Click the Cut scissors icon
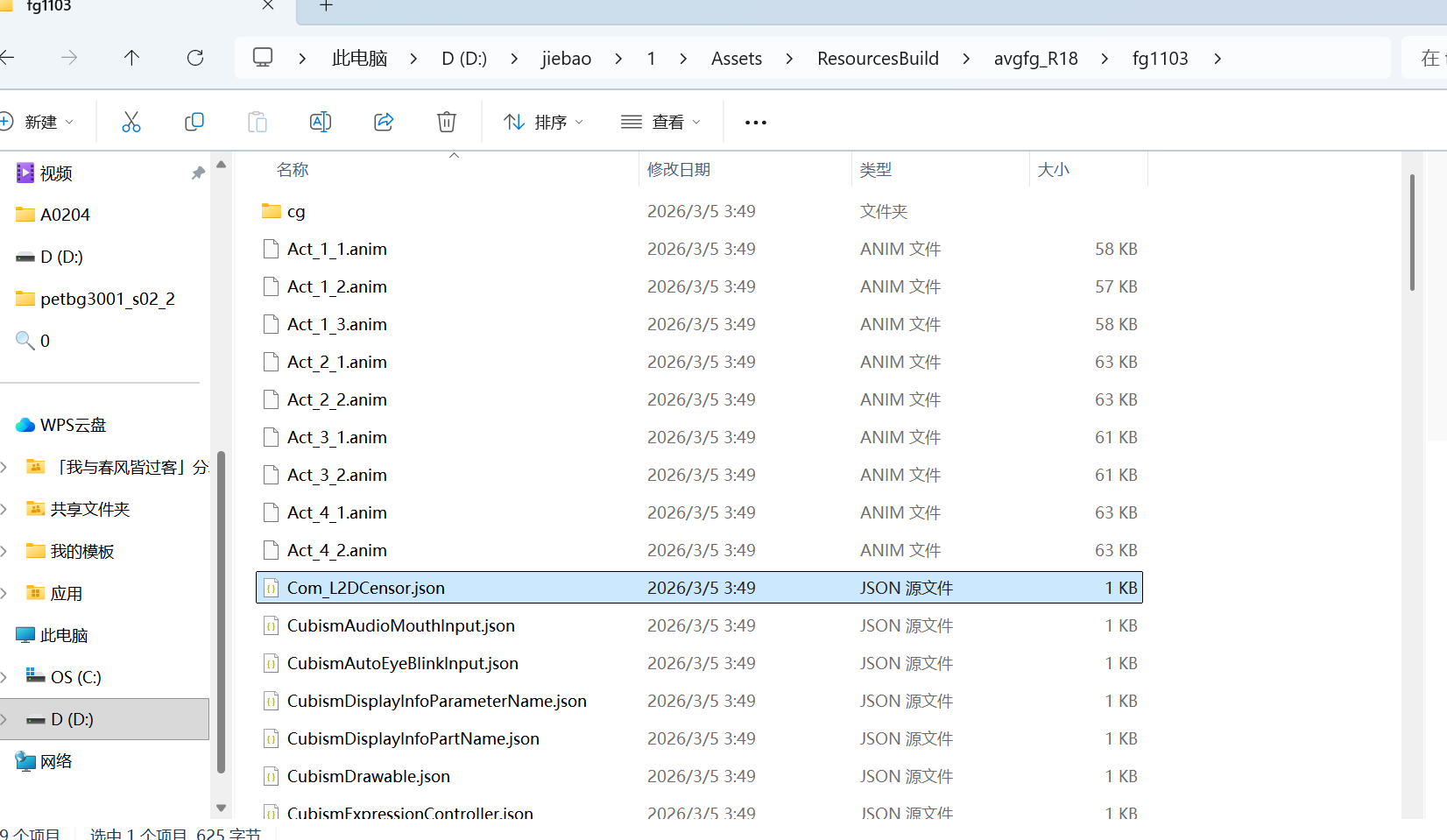The height and width of the screenshot is (840, 1447). (x=131, y=122)
